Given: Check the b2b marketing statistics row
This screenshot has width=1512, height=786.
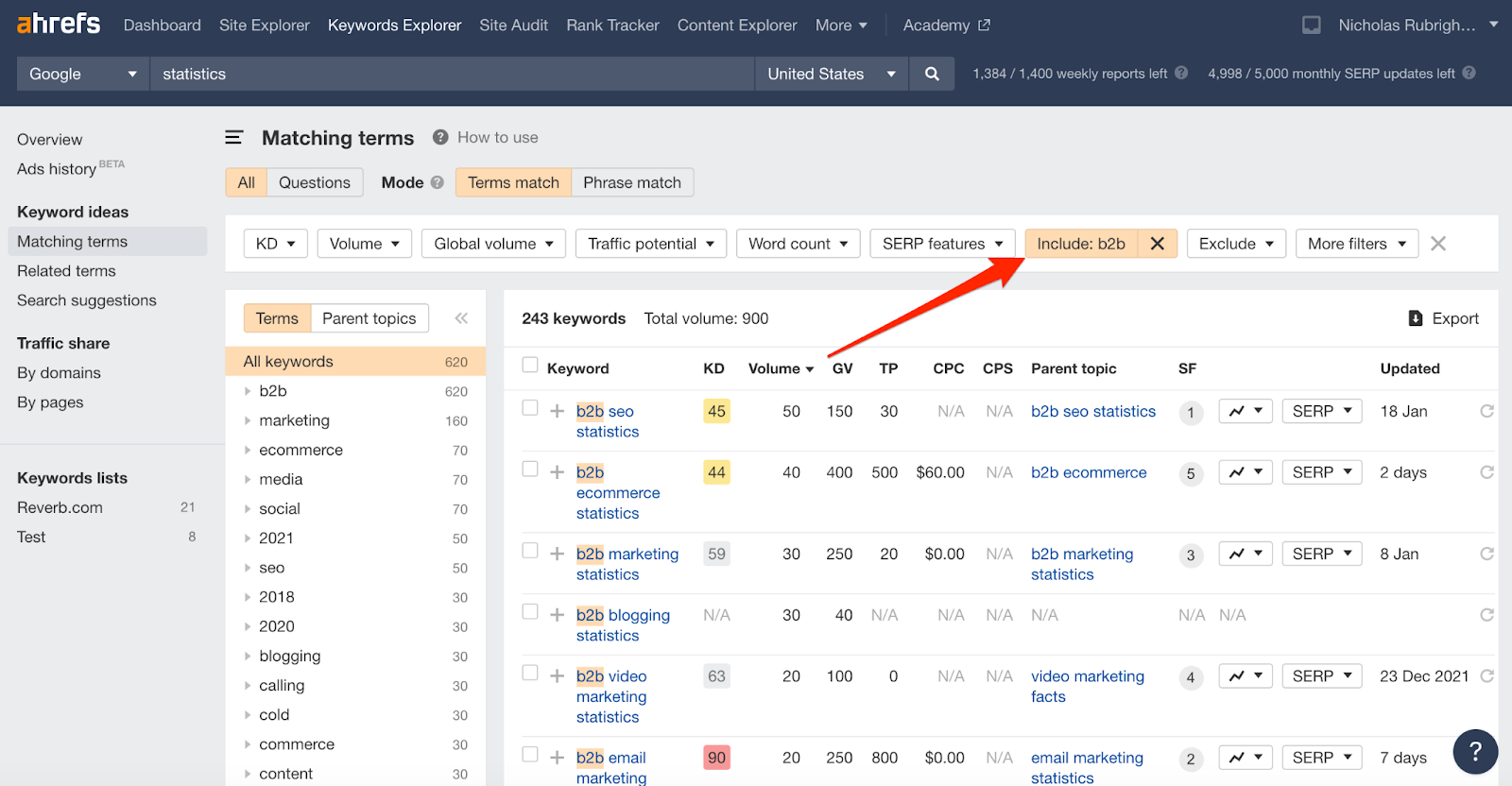Looking at the screenshot, I should click(x=530, y=551).
